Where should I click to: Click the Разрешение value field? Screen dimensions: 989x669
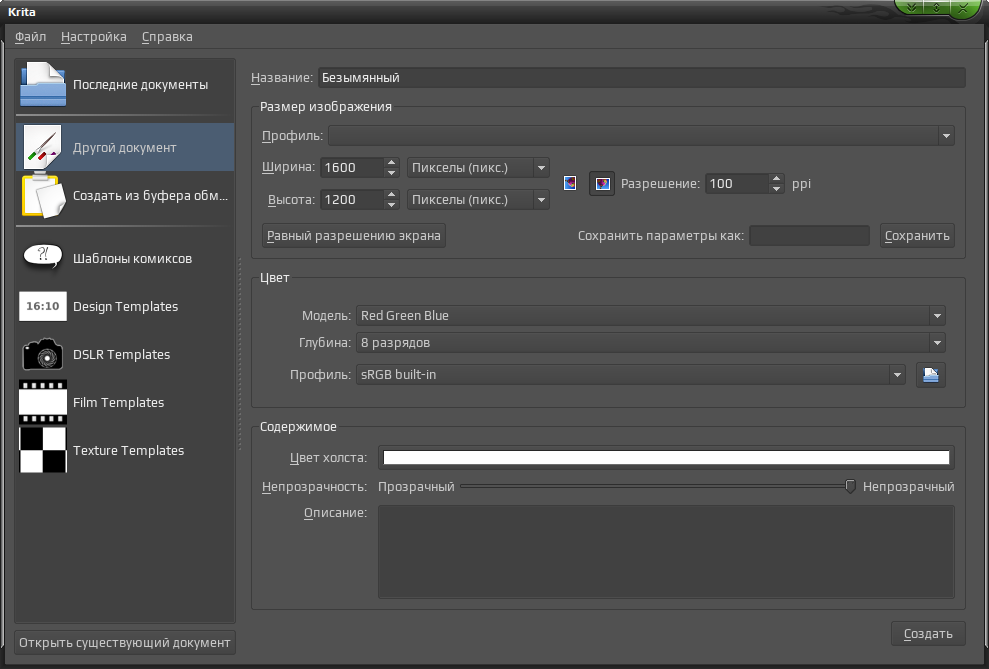pyautogui.click(x=737, y=184)
